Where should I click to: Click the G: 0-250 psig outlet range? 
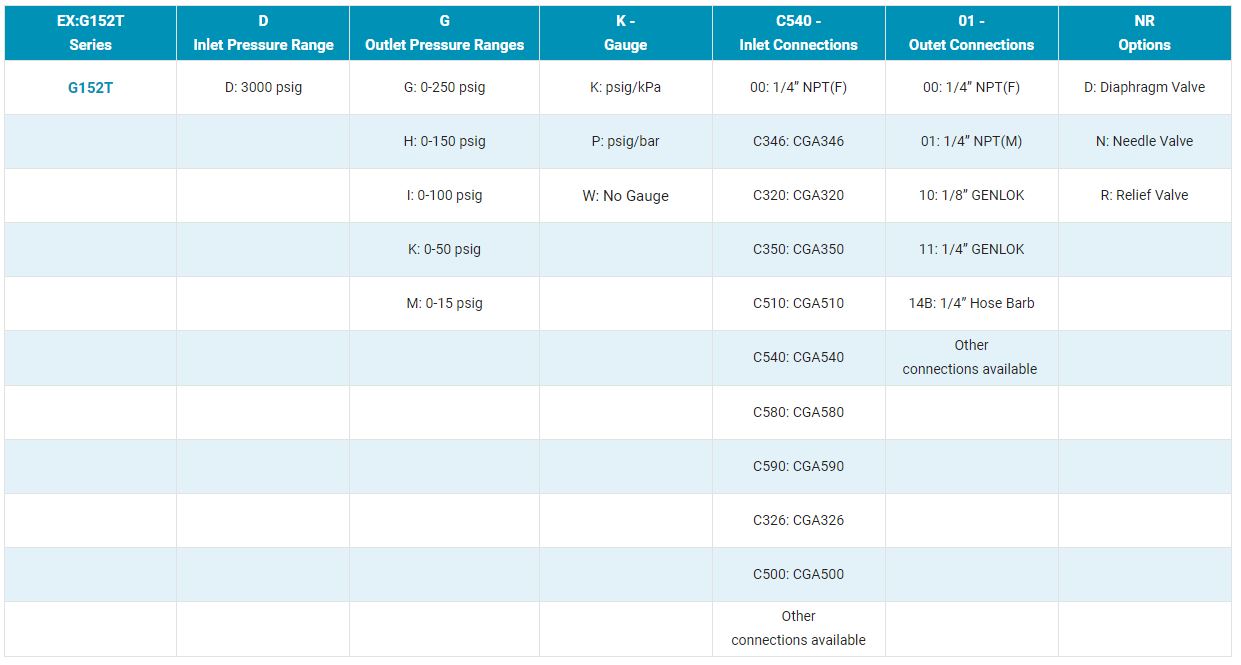(444, 88)
